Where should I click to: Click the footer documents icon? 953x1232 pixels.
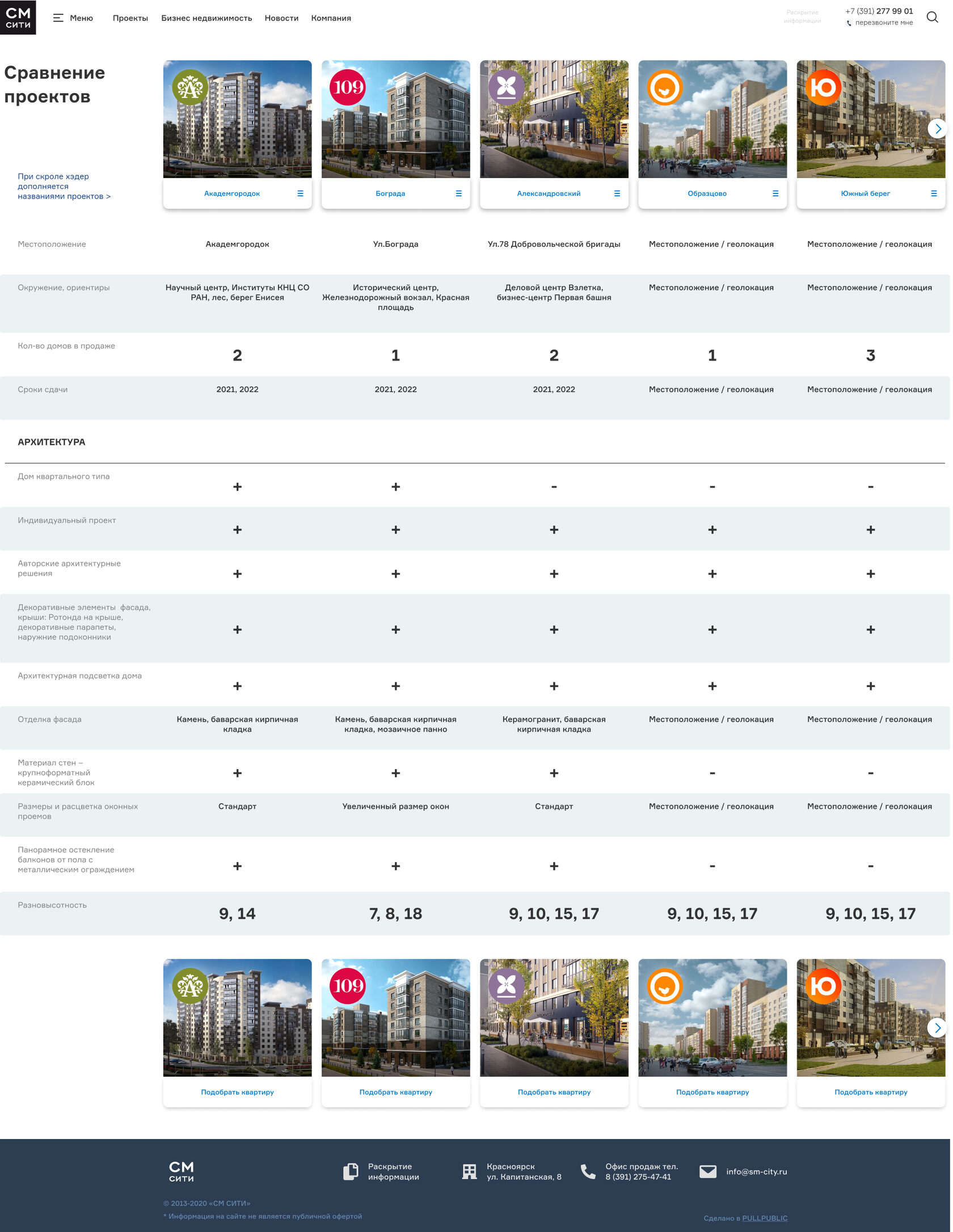tap(351, 1172)
